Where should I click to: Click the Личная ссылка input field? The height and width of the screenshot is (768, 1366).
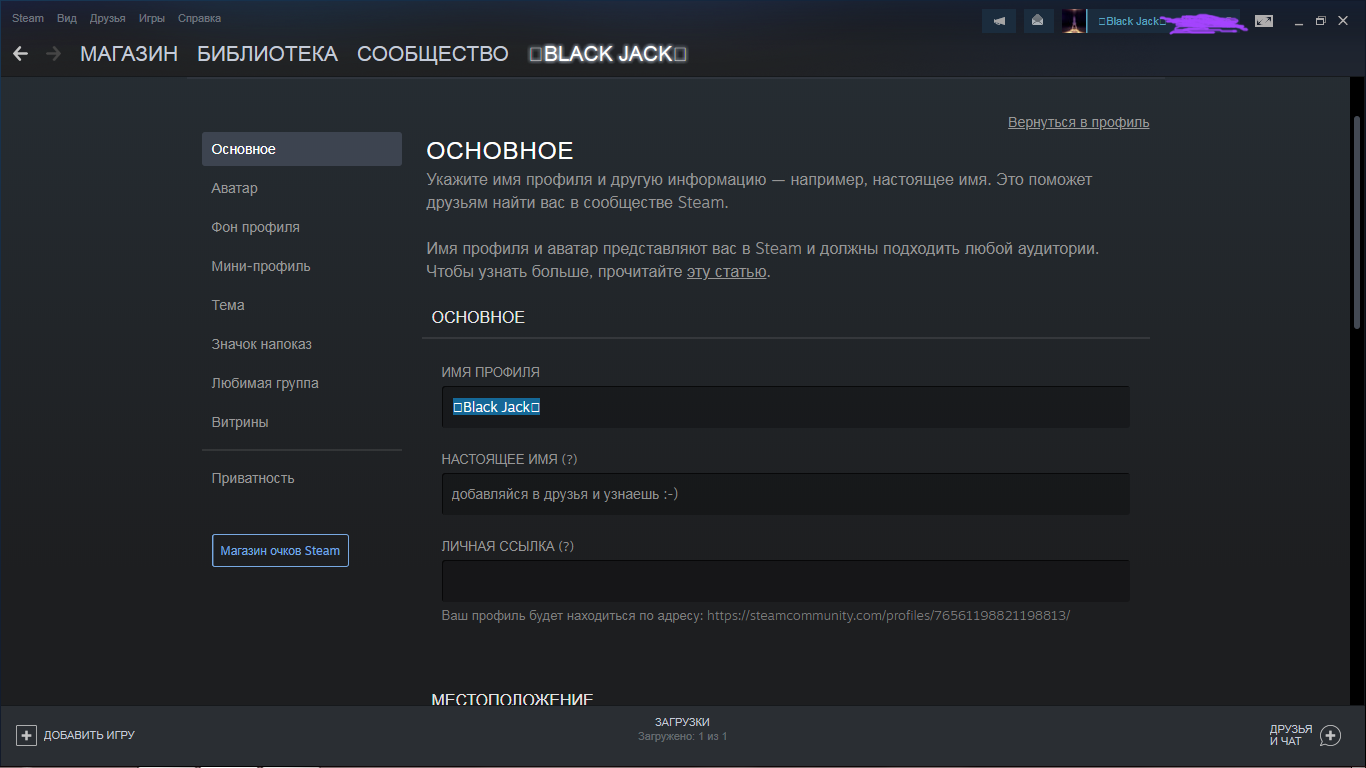coord(785,581)
